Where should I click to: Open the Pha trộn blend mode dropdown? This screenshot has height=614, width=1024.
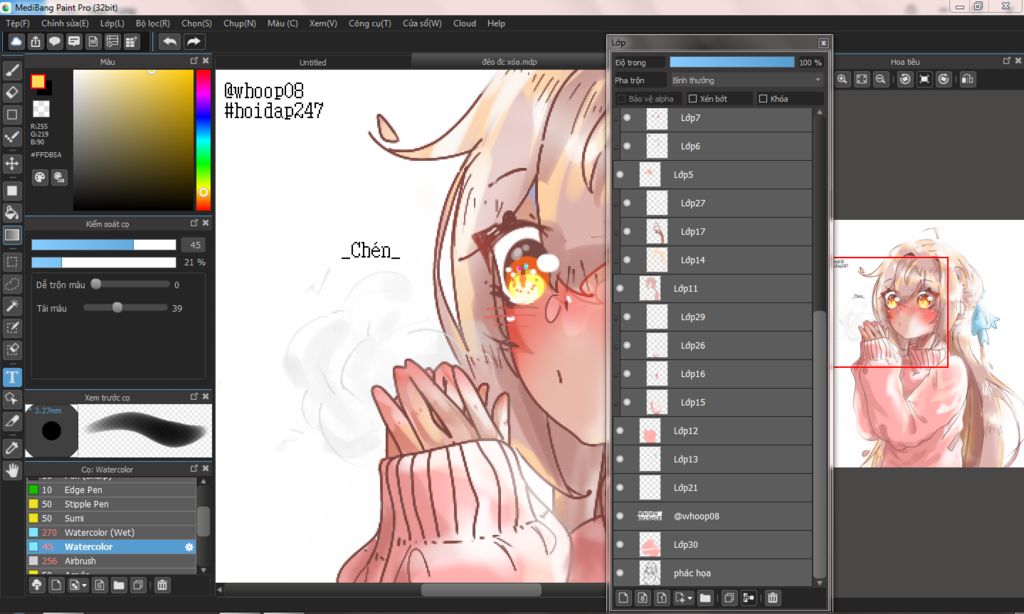746,80
